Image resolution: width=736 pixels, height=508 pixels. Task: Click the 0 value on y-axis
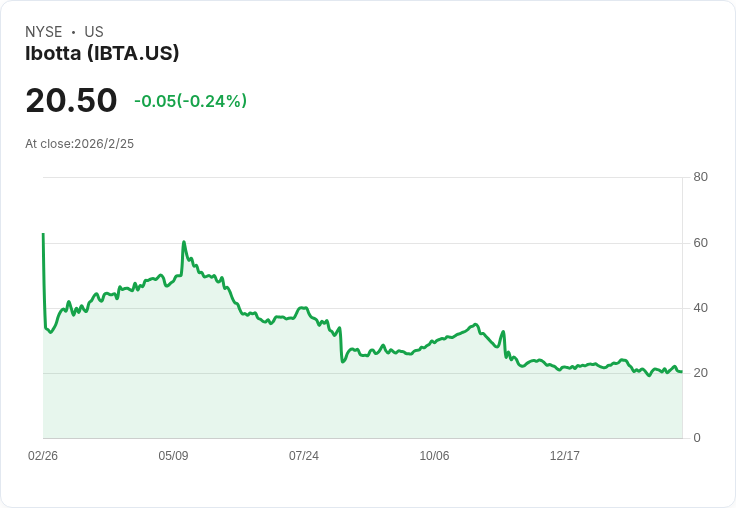(697, 438)
